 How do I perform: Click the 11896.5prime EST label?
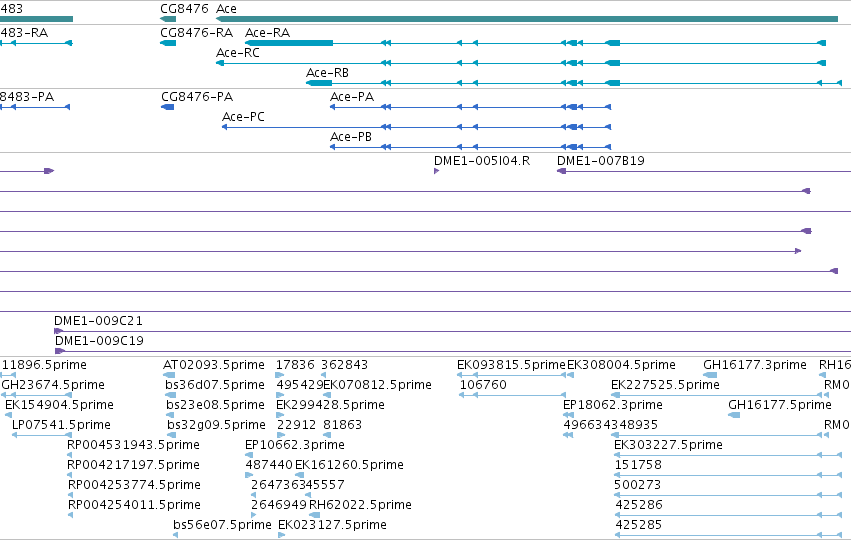[44, 365]
